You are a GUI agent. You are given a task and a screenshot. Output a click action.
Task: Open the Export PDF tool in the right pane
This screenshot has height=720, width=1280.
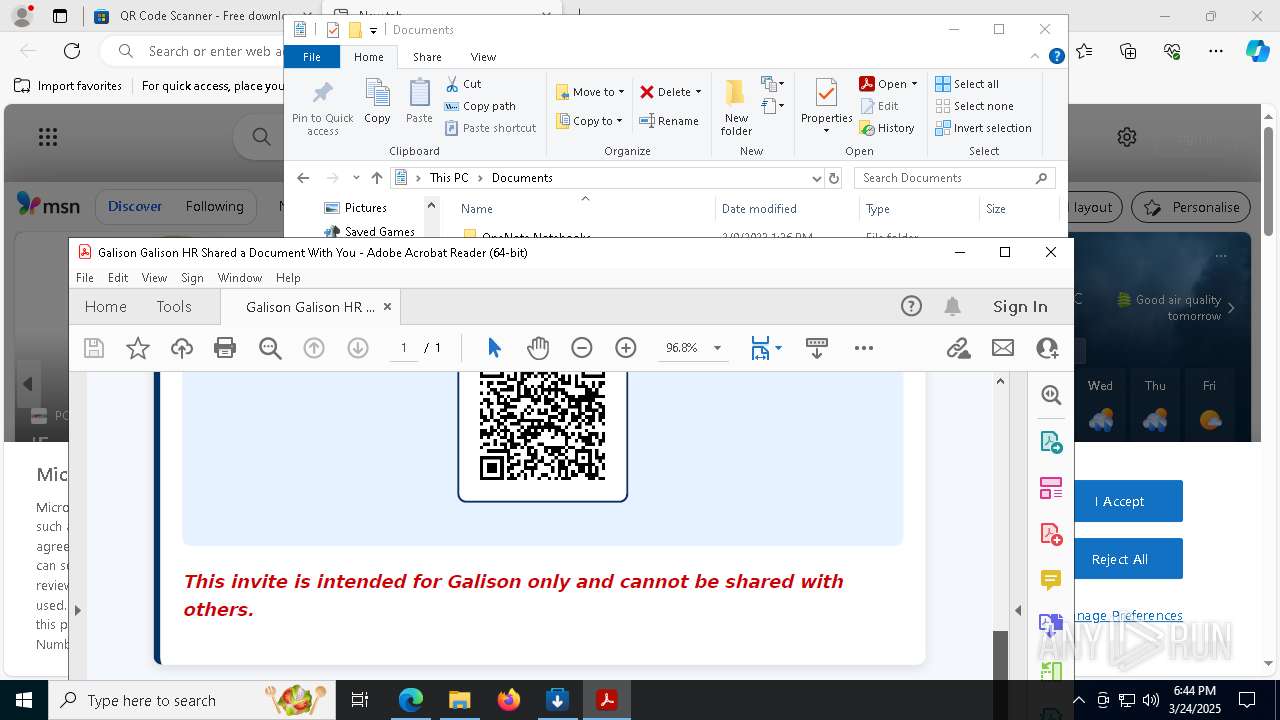coord(1051,442)
